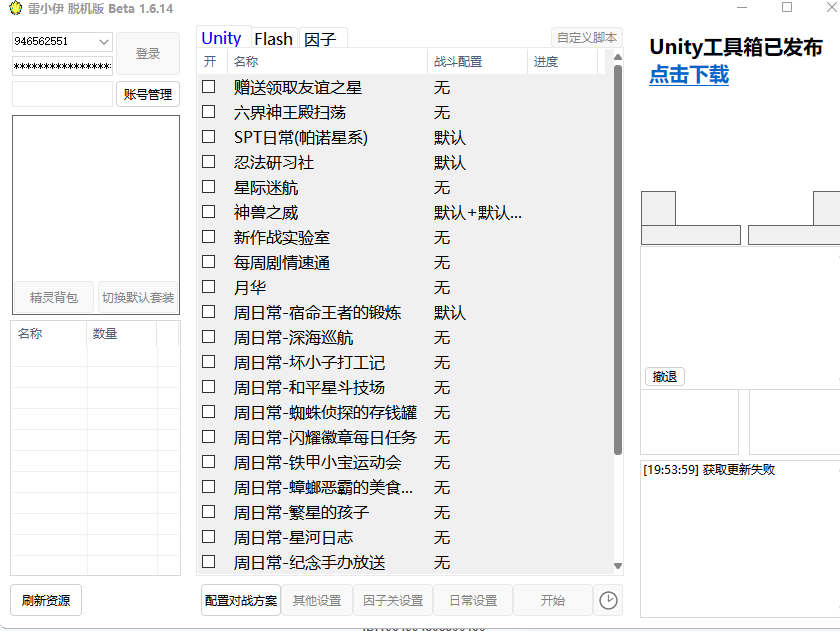Switch to the 因子 tab
The width and height of the screenshot is (840, 631).
321,38
